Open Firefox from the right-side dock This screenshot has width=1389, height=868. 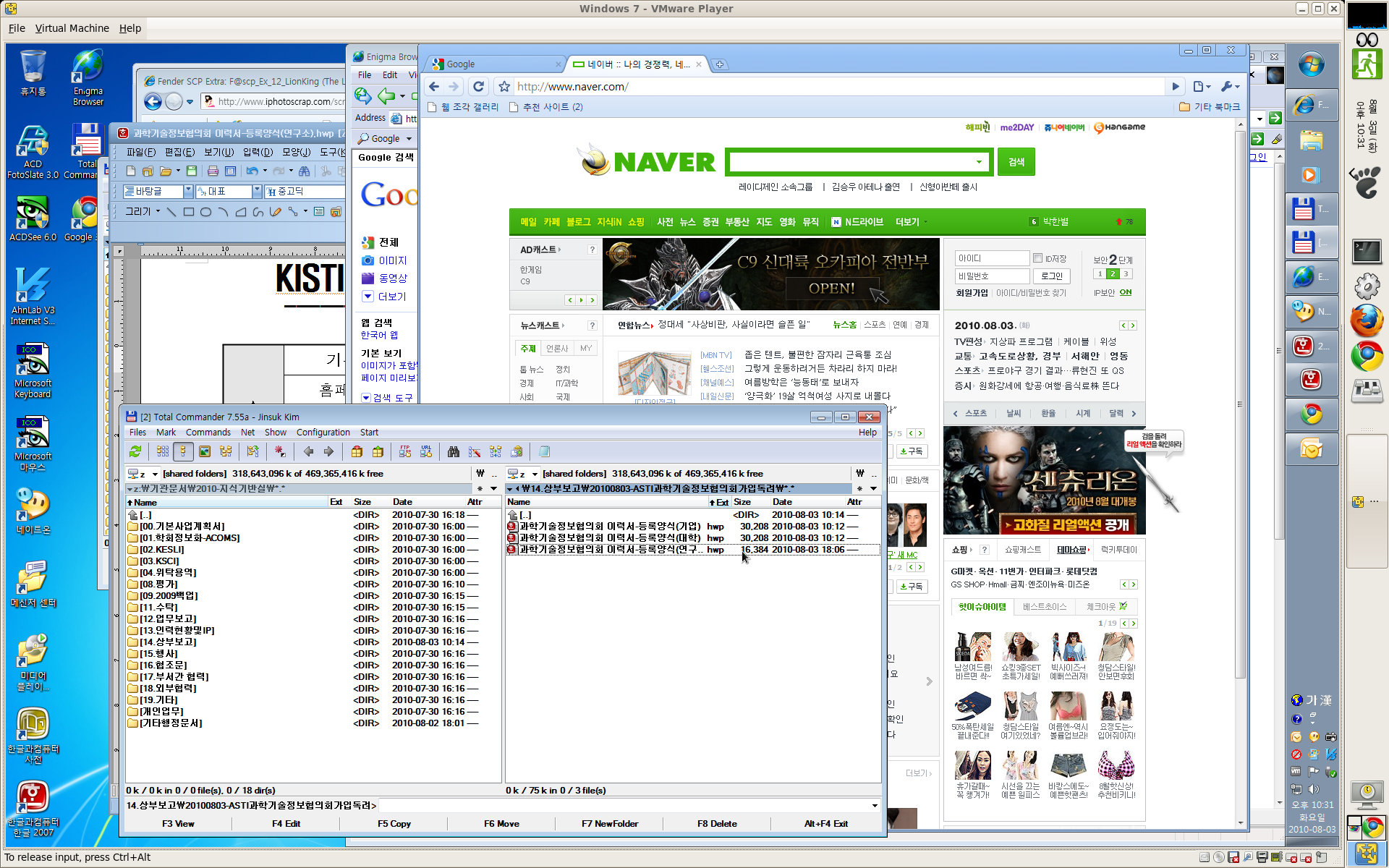pos(1367,320)
